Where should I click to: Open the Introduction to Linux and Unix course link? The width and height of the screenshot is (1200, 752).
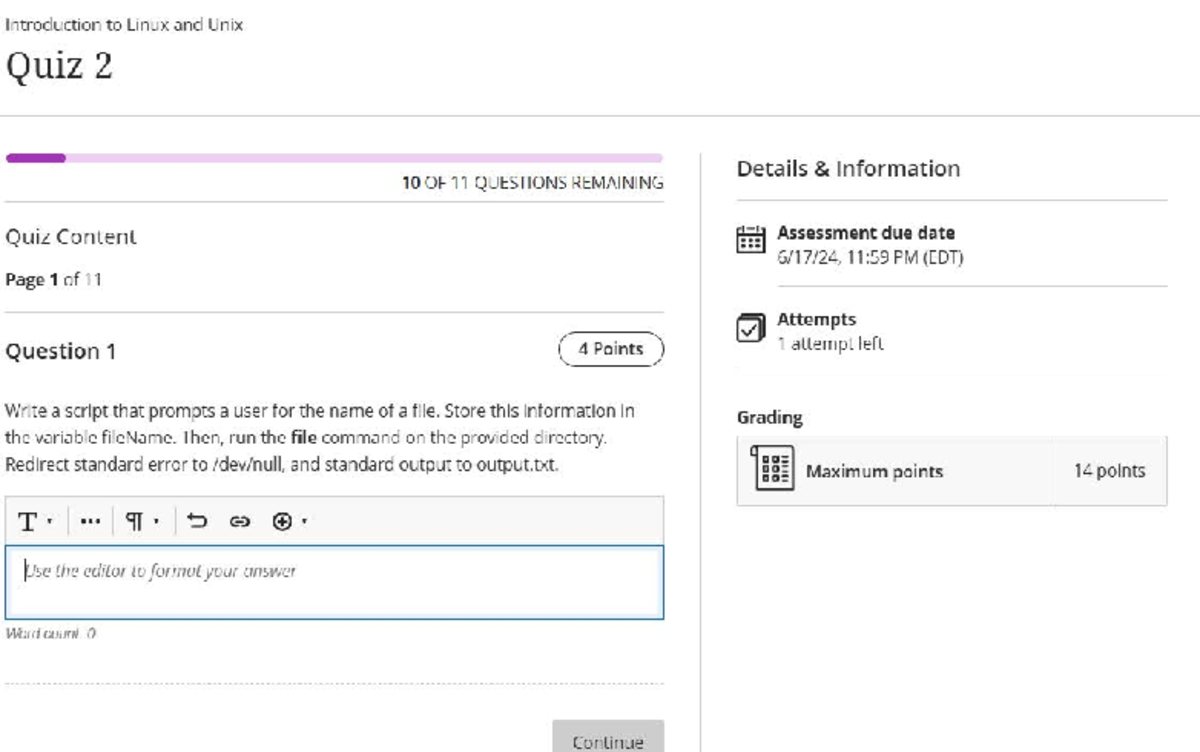coord(123,24)
